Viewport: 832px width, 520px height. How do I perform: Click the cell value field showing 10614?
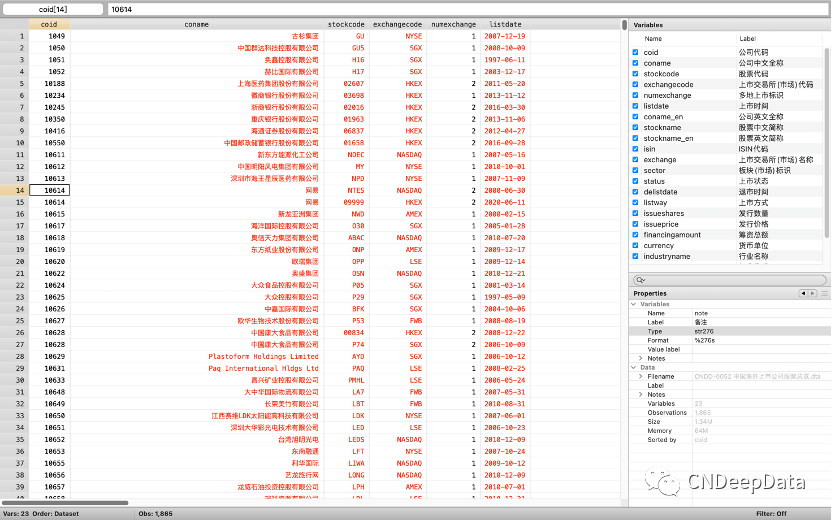coord(469,9)
